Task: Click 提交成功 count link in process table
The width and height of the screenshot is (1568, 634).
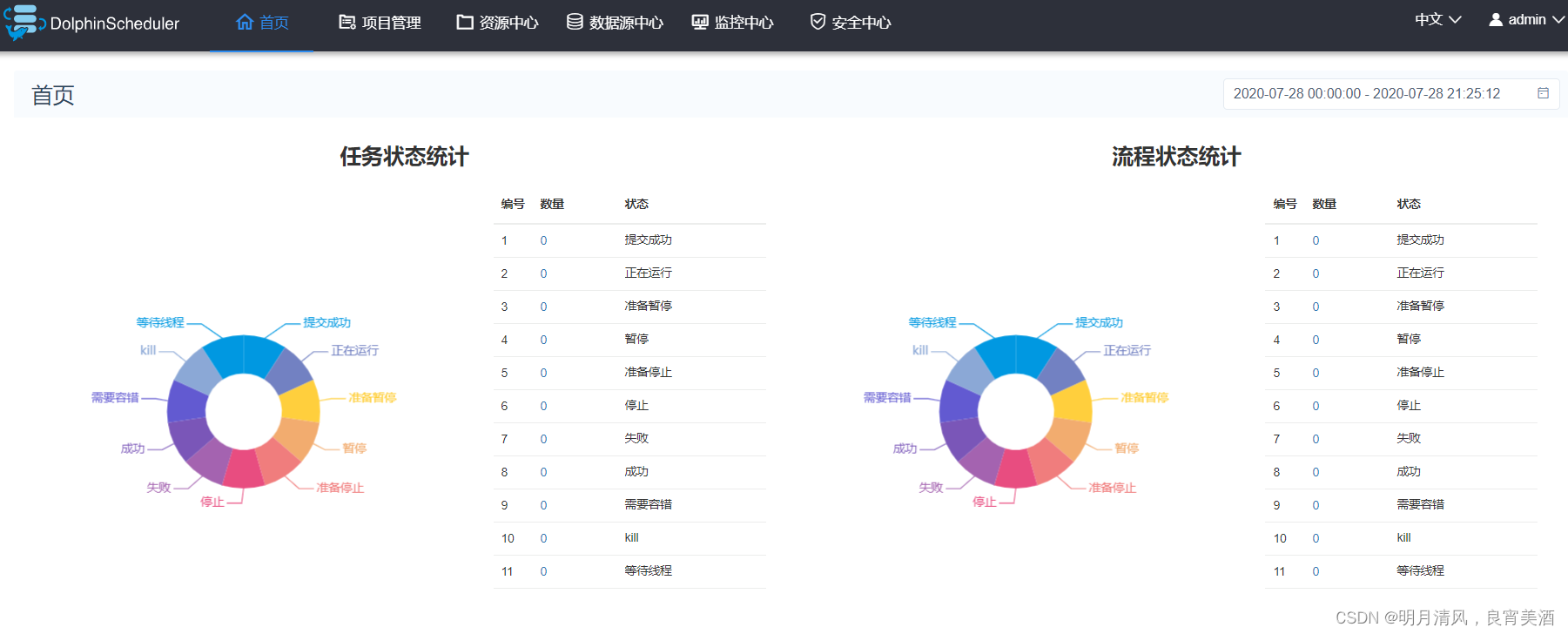Action: (1316, 240)
